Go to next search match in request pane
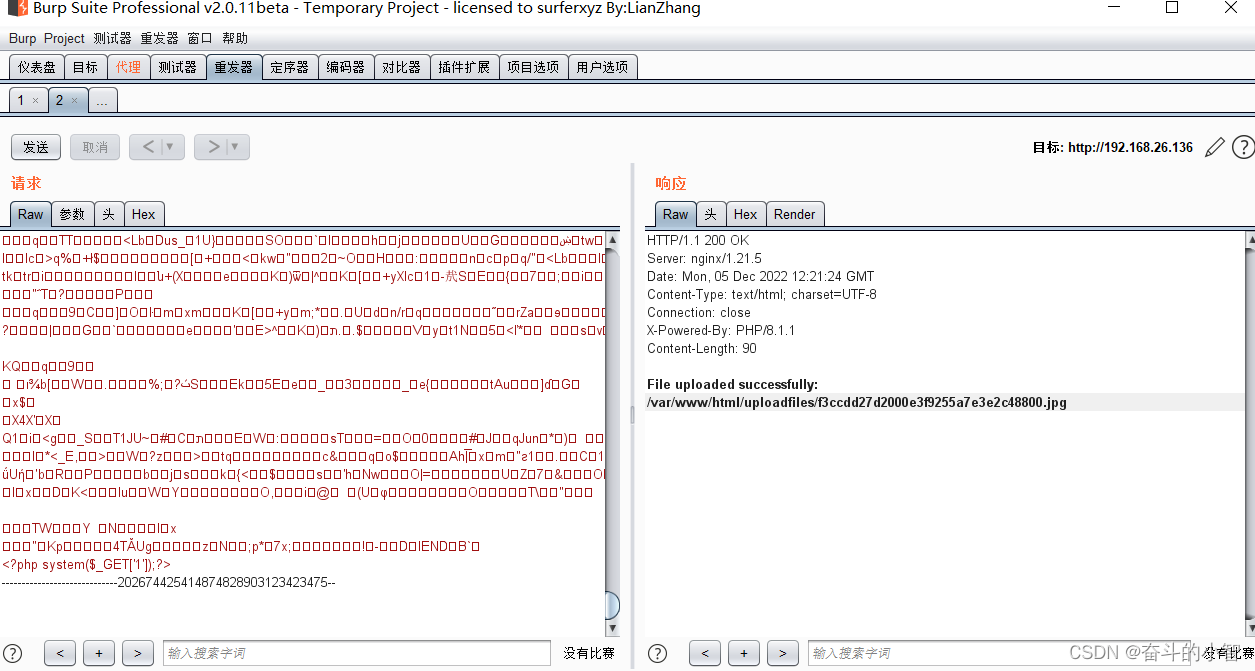 click(x=138, y=653)
